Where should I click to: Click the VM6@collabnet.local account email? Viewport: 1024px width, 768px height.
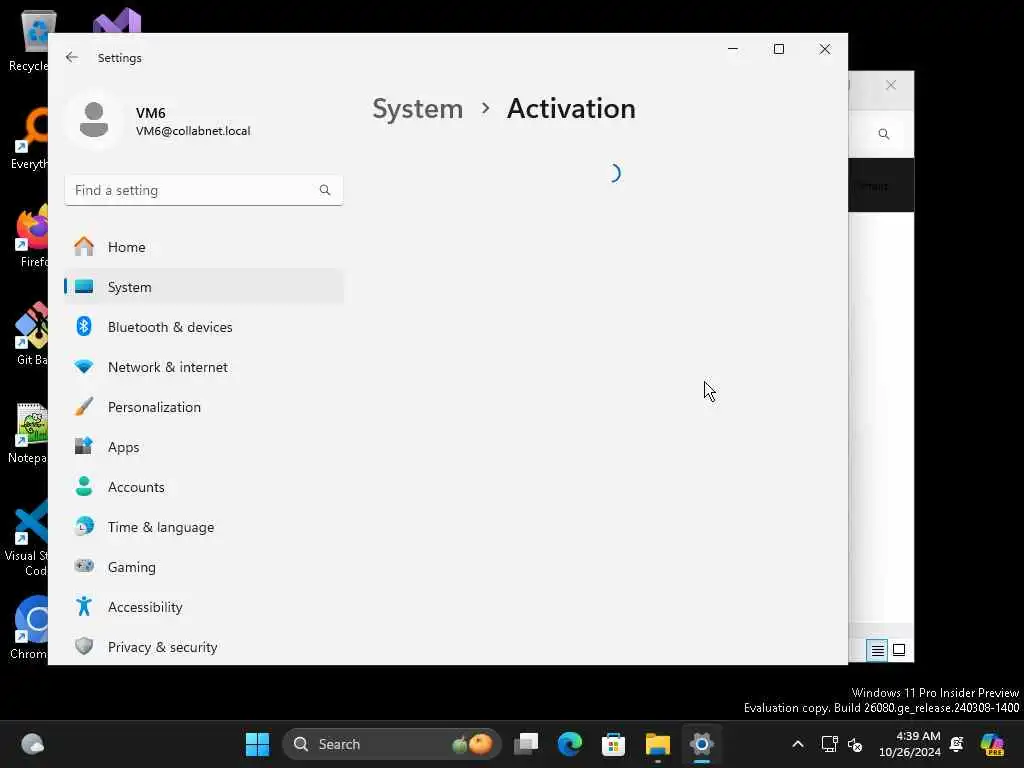point(193,131)
